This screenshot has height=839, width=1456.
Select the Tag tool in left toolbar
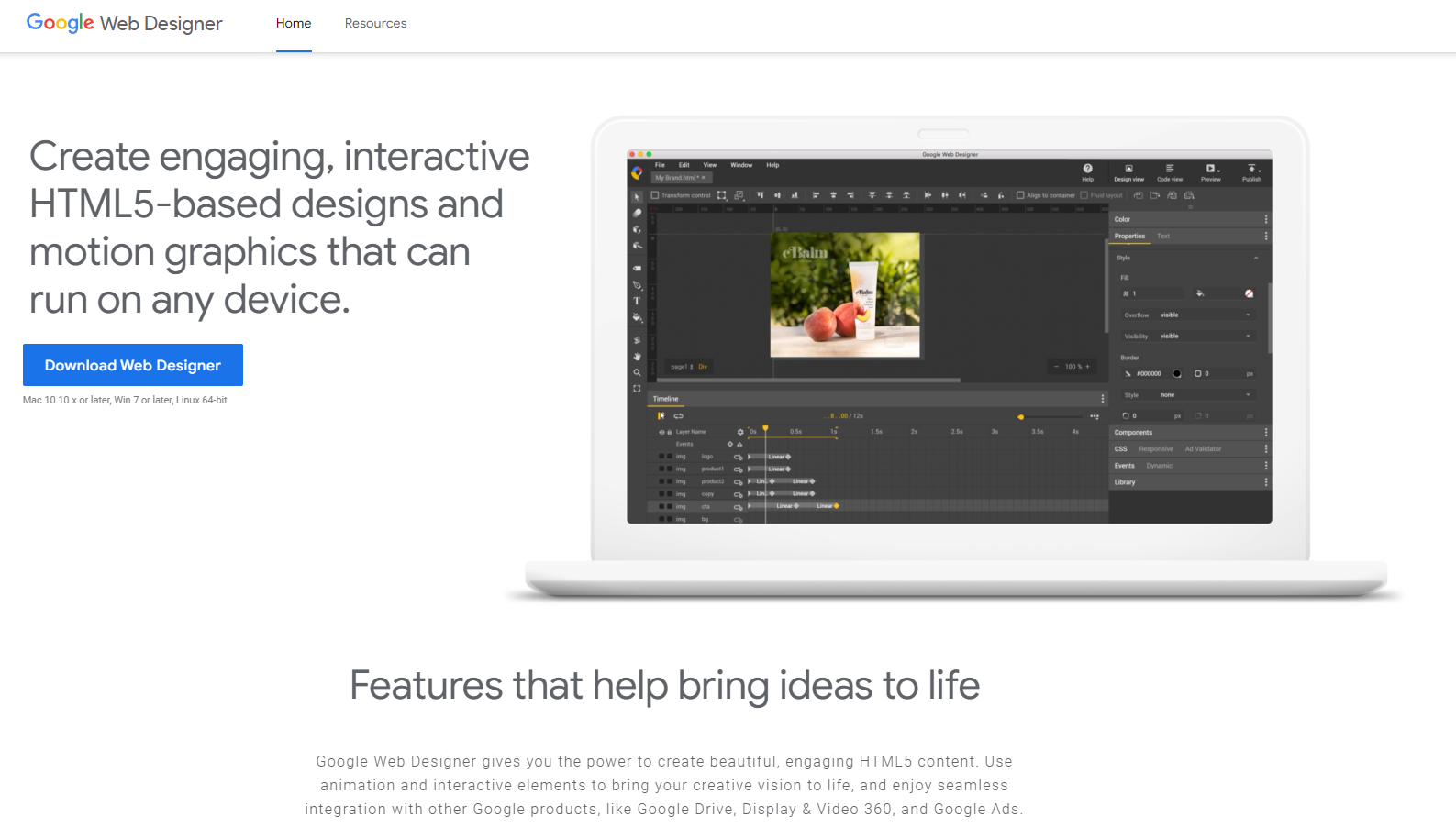click(637, 268)
